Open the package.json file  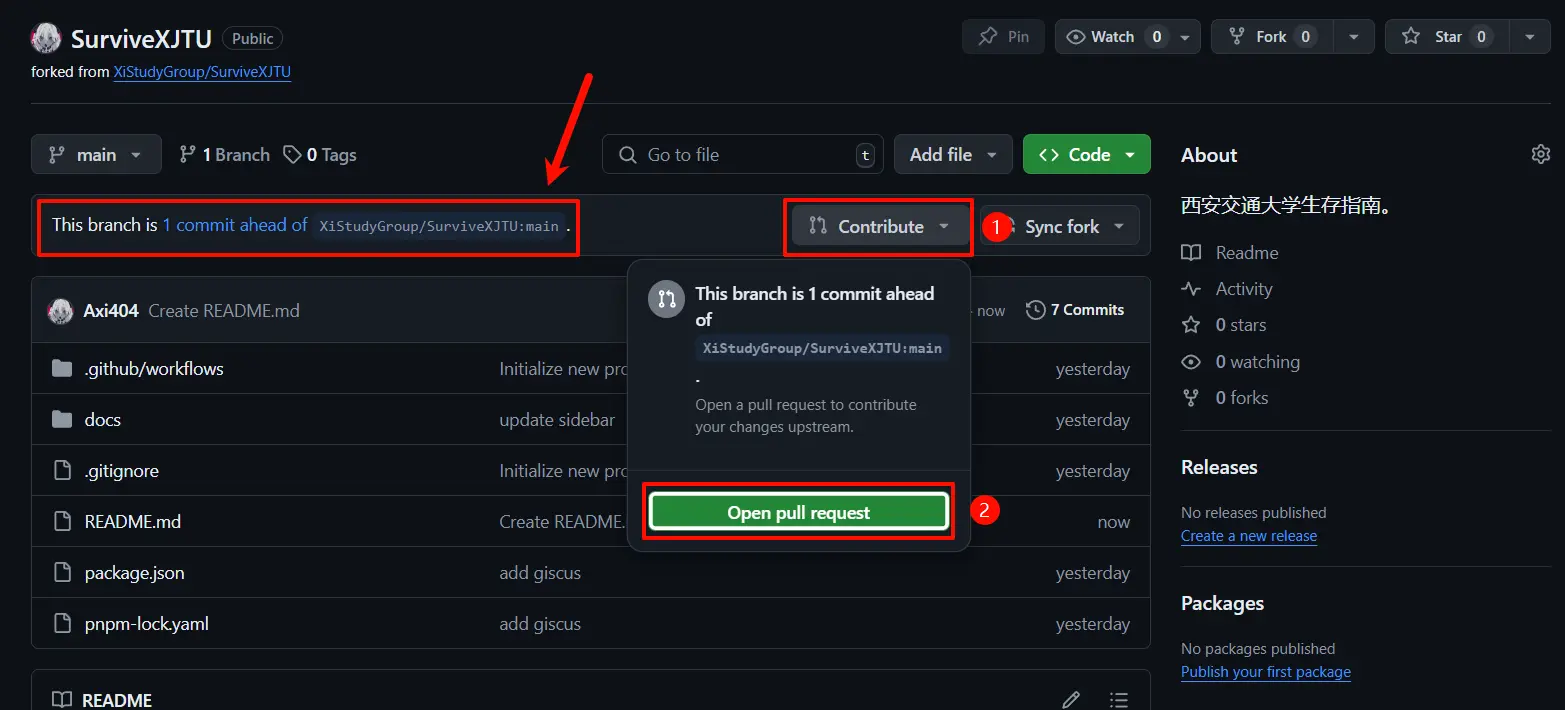click(x=134, y=573)
